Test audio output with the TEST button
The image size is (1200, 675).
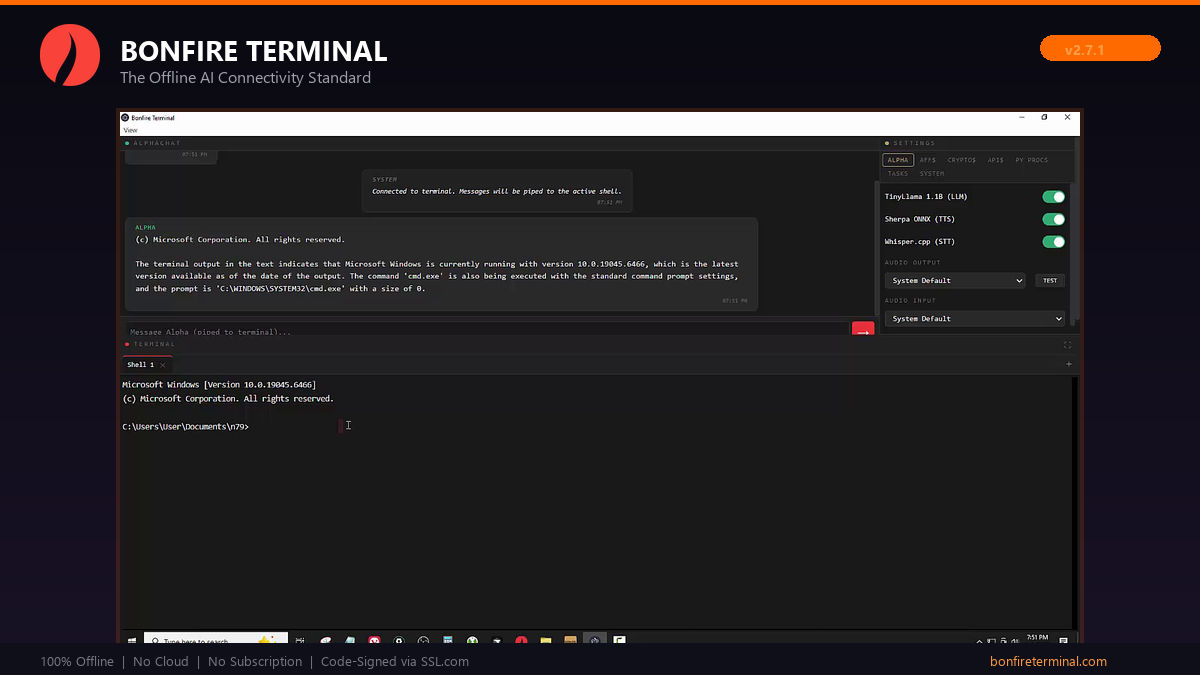(1050, 281)
